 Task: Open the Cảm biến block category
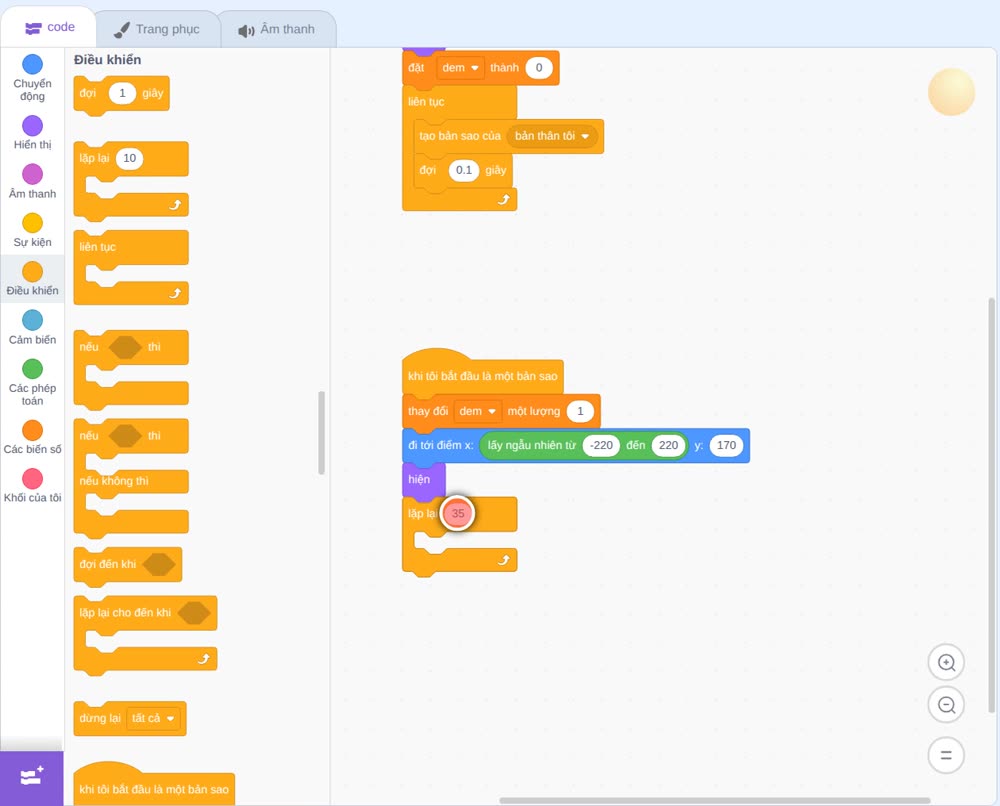32,327
